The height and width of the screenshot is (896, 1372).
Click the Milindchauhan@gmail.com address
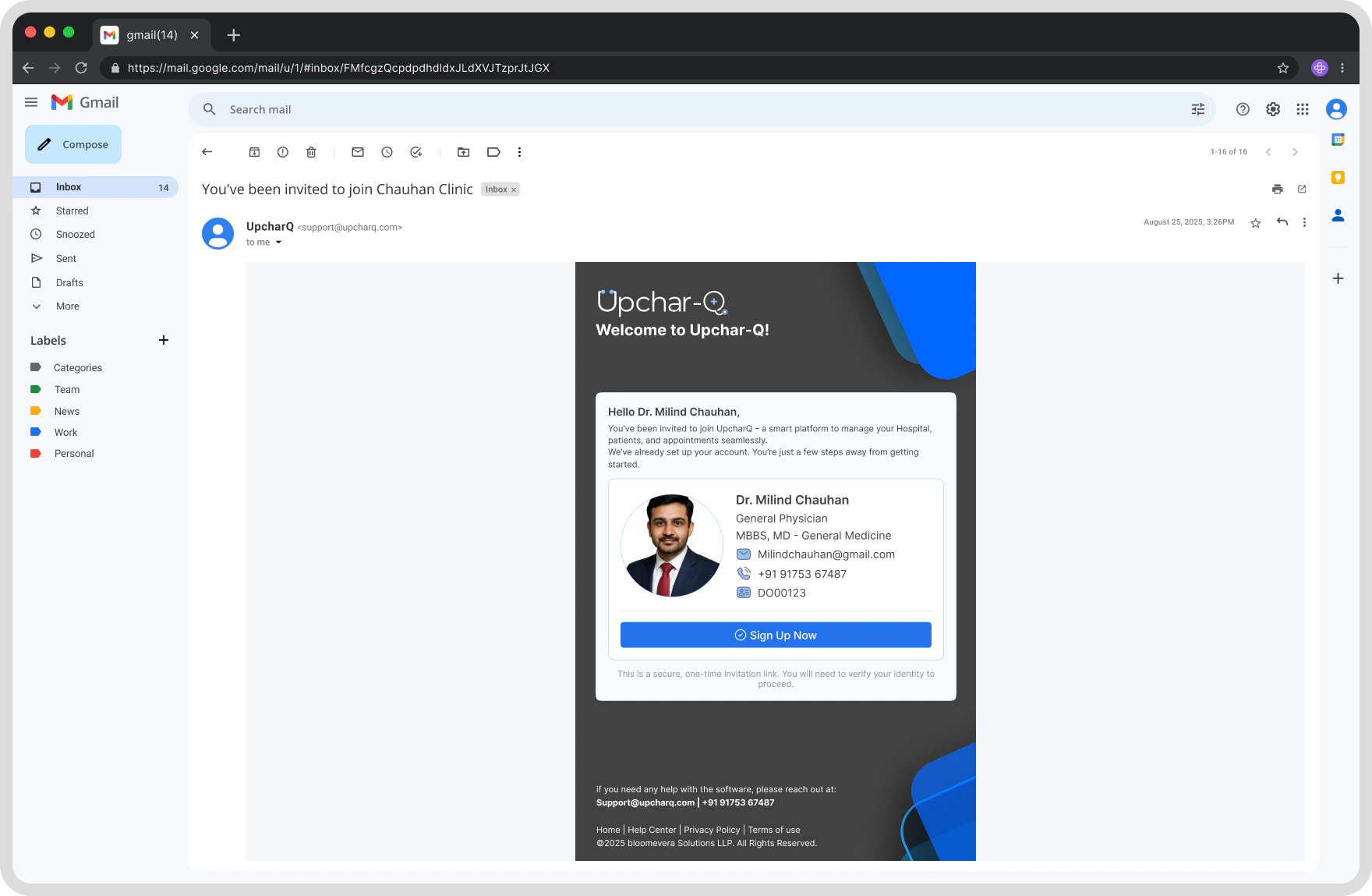pos(826,554)
